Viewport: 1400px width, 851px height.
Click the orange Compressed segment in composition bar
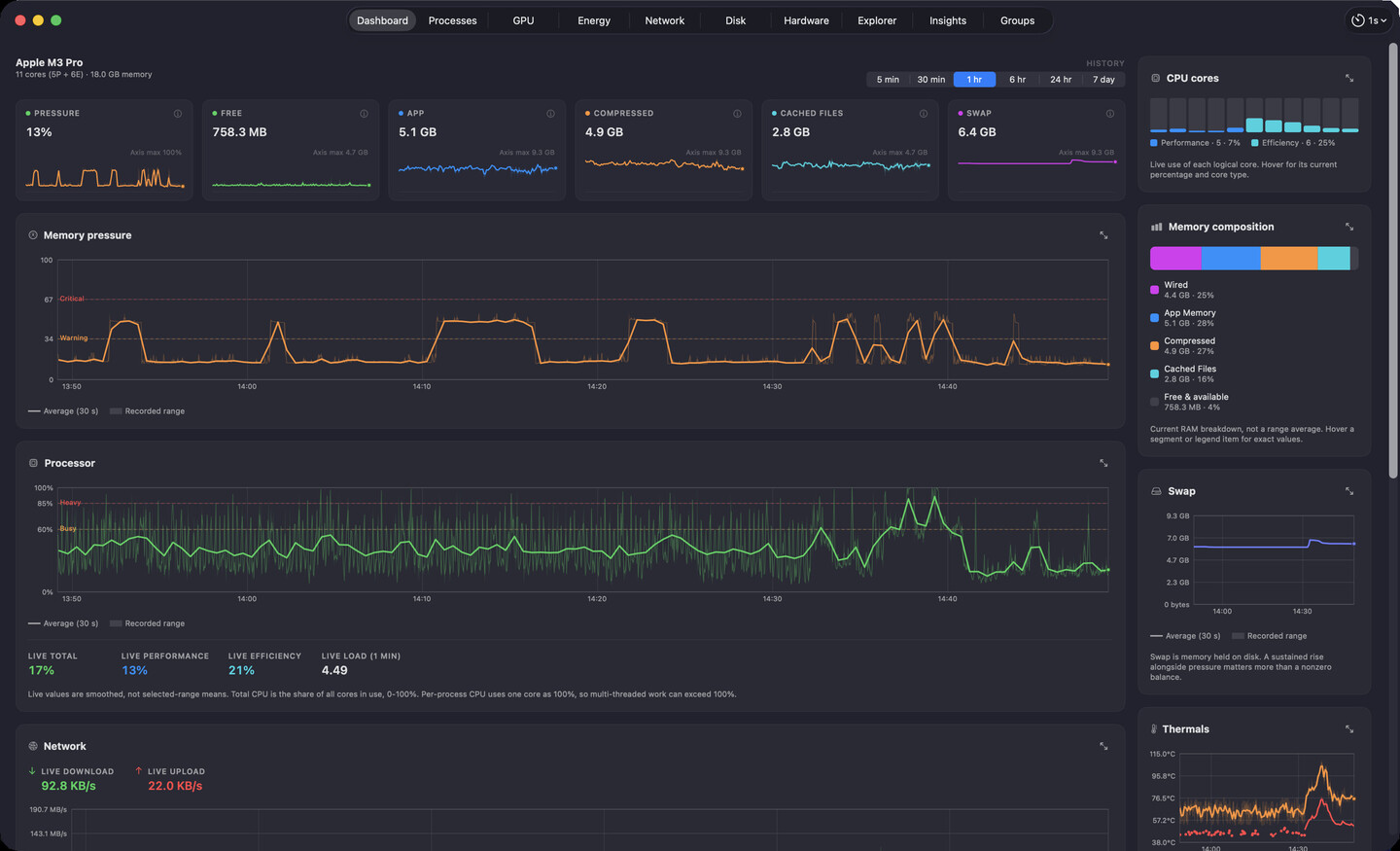click(x=1289, y=258)
